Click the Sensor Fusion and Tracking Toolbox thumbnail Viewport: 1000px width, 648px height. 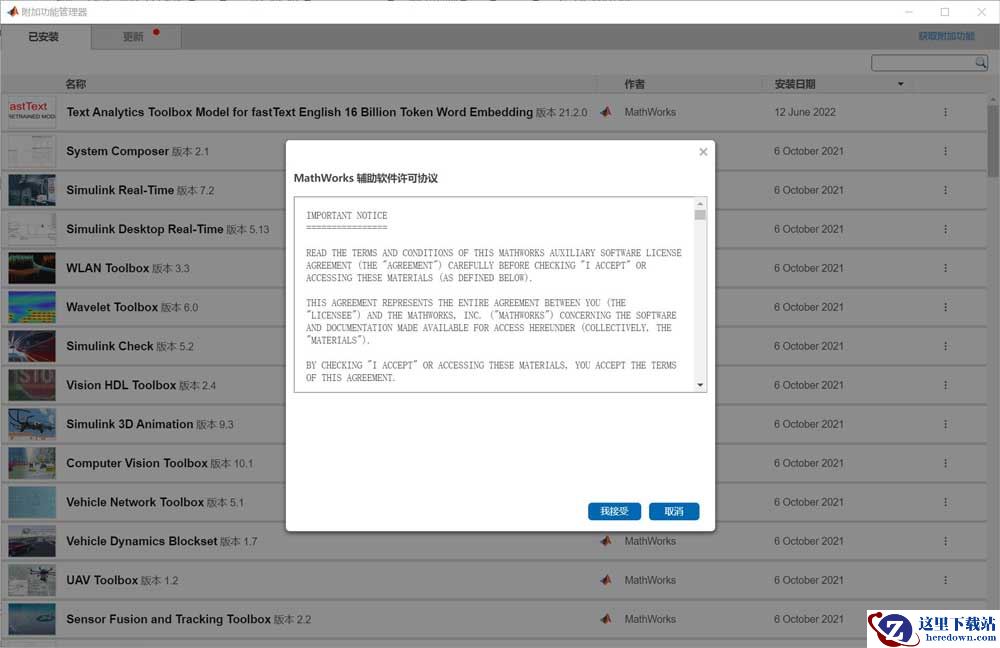[32, 619]
